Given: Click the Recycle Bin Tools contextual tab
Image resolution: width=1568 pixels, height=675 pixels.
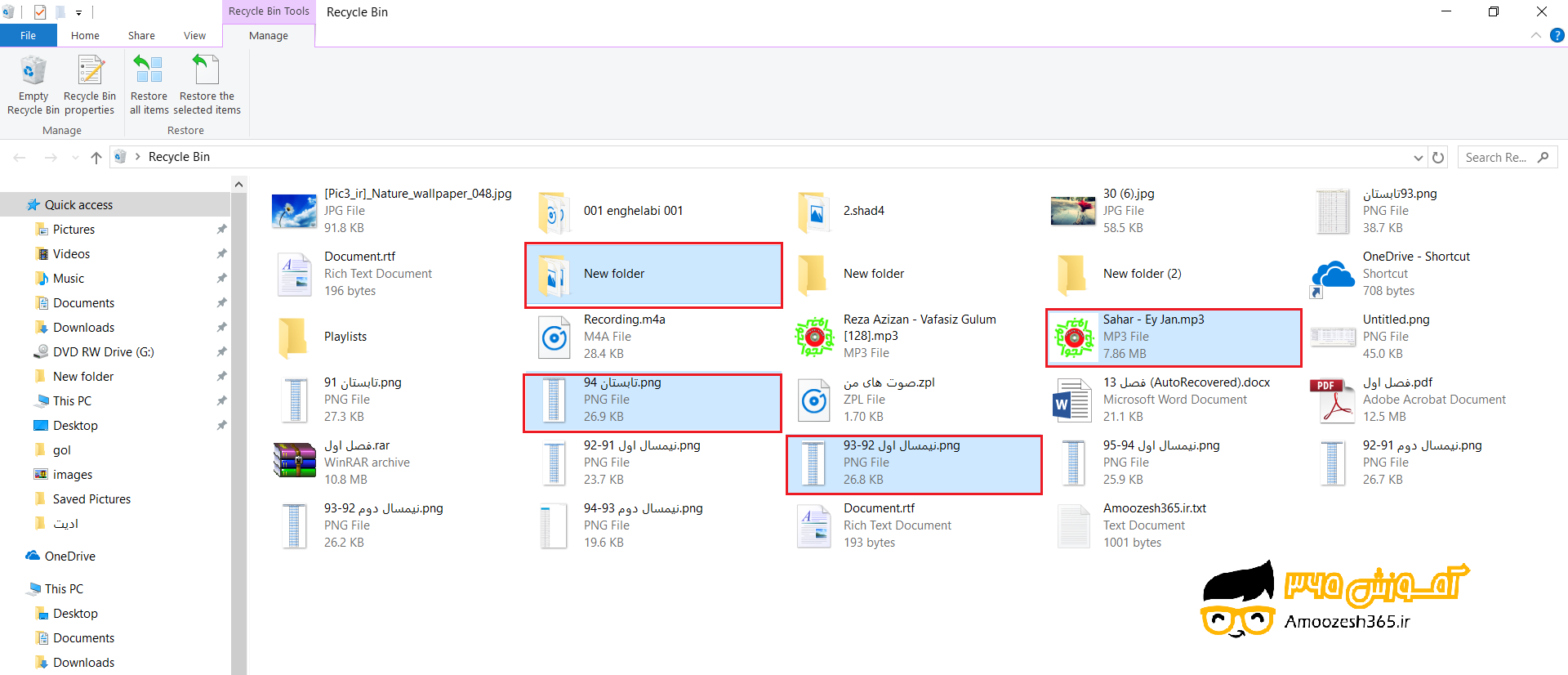Looking at the screenshot, I should click(x=269, y=11).
